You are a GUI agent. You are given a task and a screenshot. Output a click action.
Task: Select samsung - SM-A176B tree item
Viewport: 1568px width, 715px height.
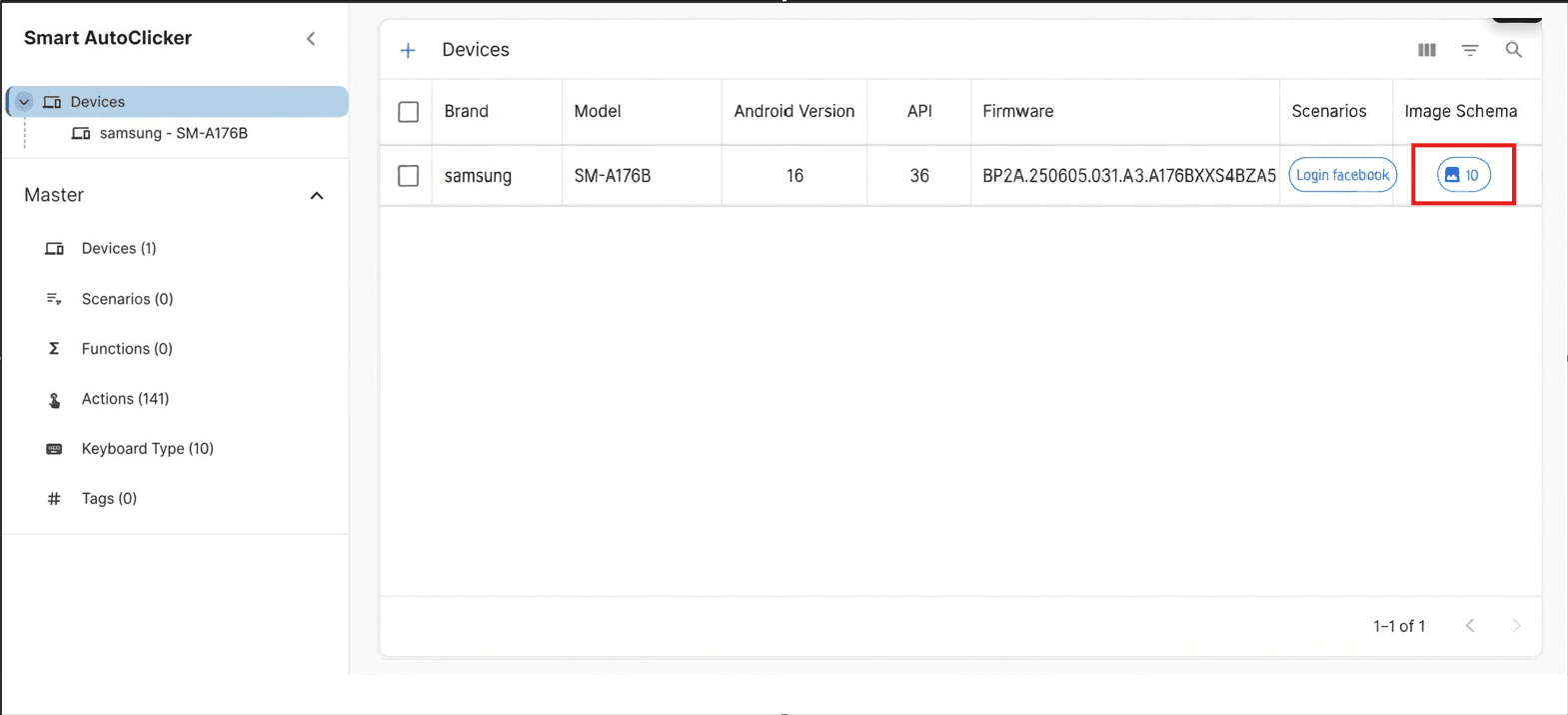coord(174,133)
